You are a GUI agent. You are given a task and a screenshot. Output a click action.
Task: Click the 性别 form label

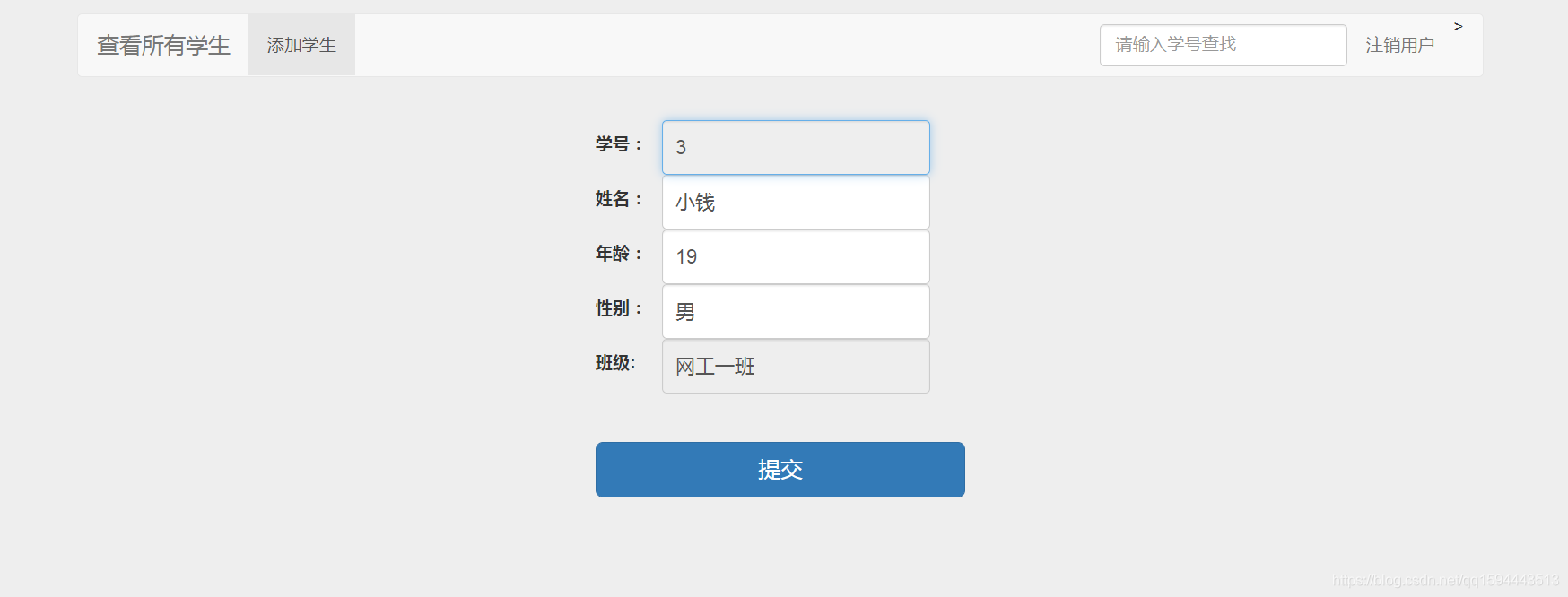616,307
